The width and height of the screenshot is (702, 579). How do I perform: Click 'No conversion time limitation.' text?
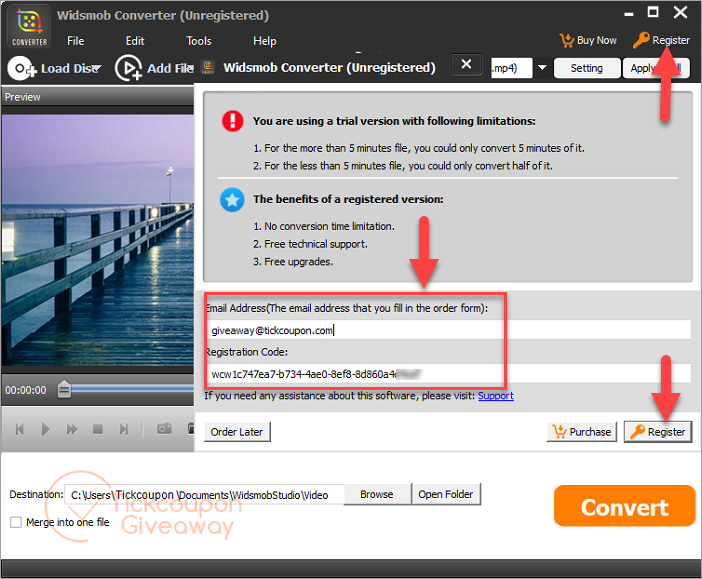coord(330,227)
